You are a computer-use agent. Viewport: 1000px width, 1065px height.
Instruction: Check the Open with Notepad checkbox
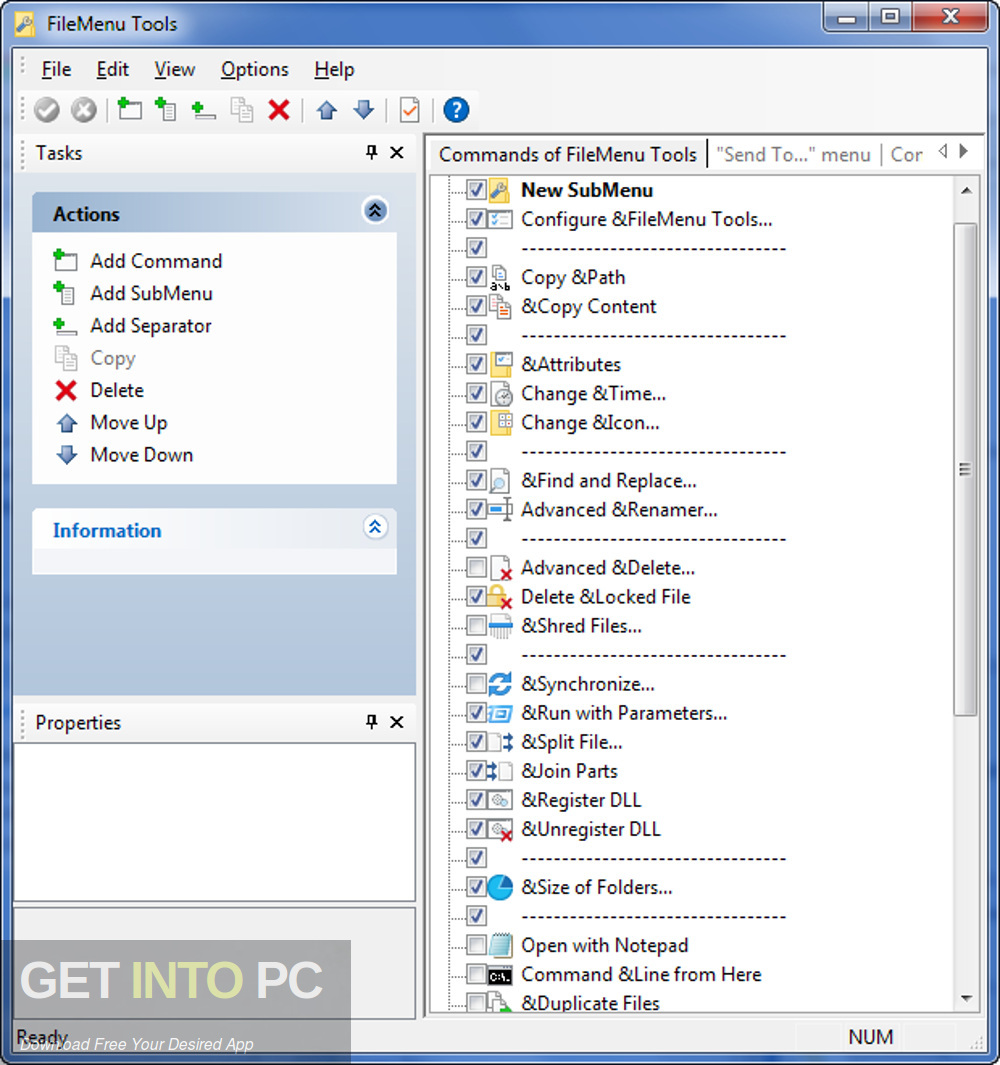[477, 945]
